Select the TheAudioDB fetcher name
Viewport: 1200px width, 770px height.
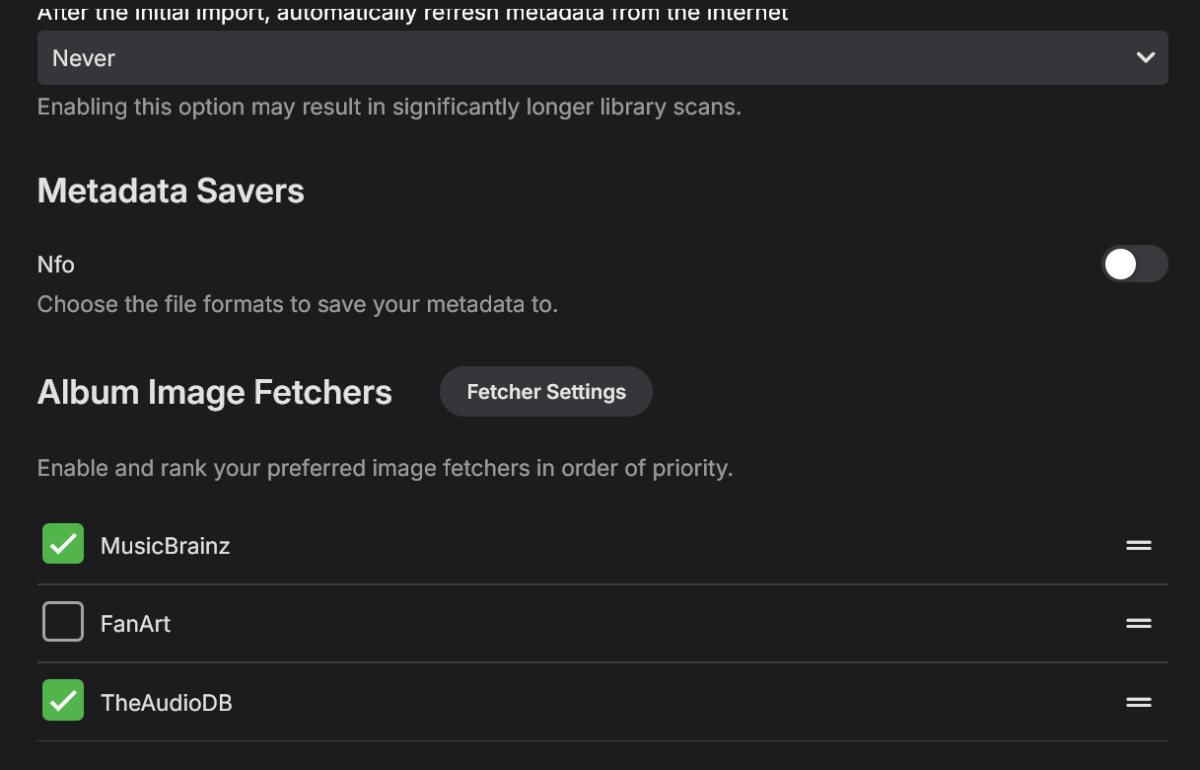166,703
